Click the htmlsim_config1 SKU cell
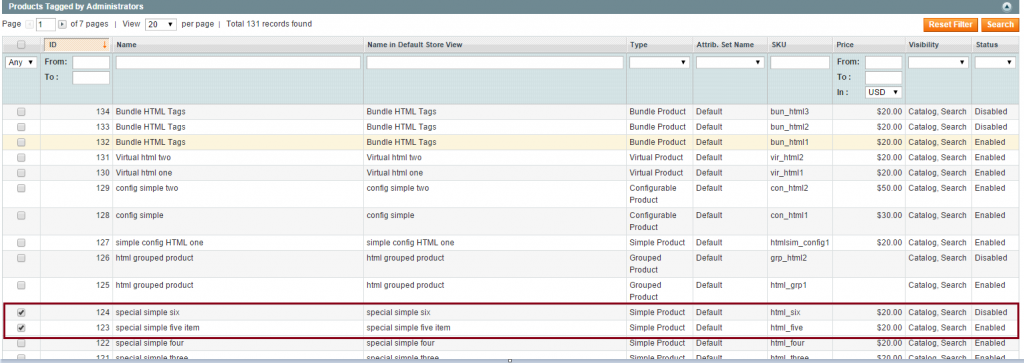Image resolution: width=1024 pixels, height=363 pixels. [x=800, y=242]
